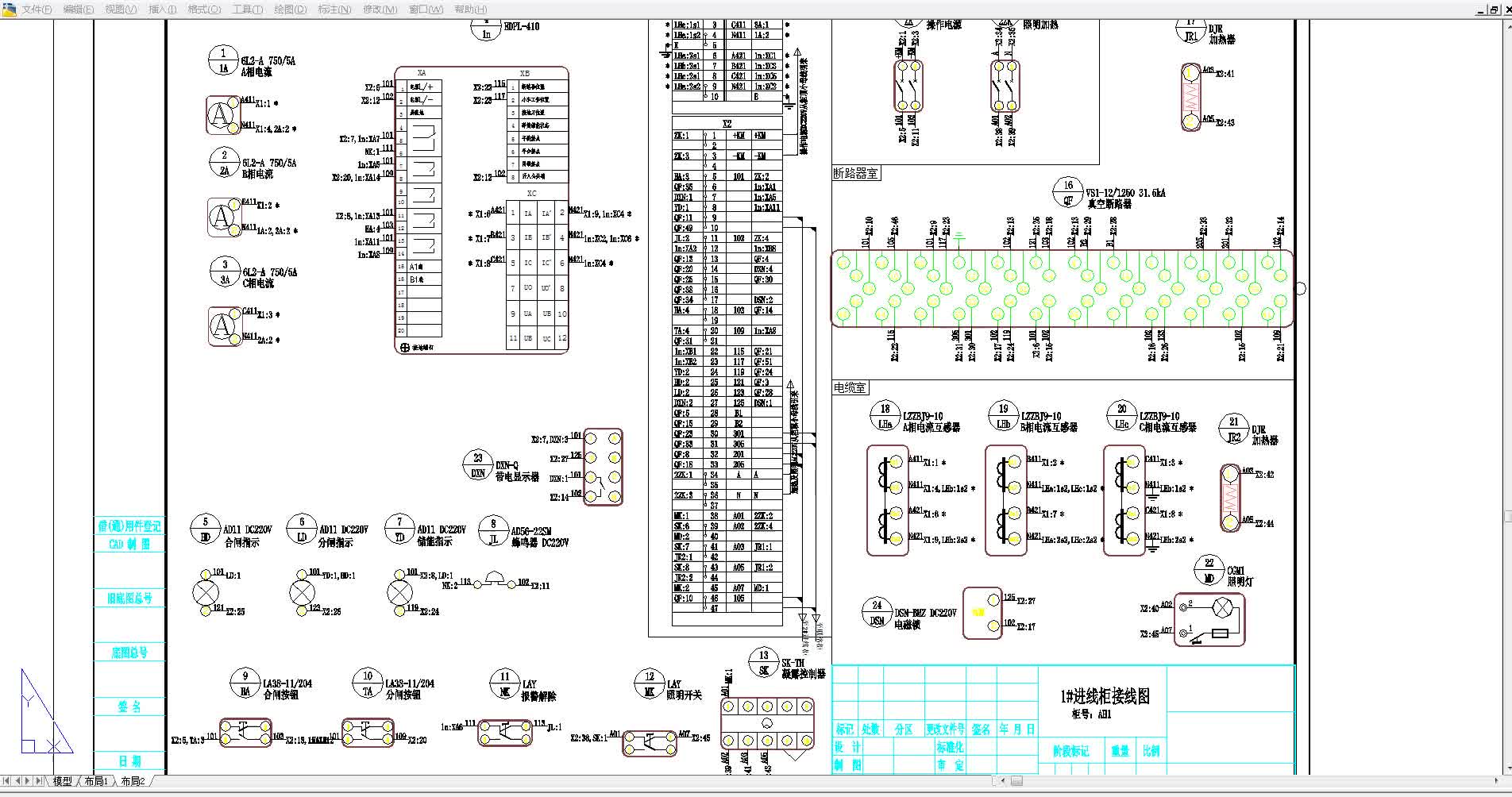The height and width of the screenshot is (797, 1512).
Task: Click the previous layout tab arrow
Action: [17, 781]
